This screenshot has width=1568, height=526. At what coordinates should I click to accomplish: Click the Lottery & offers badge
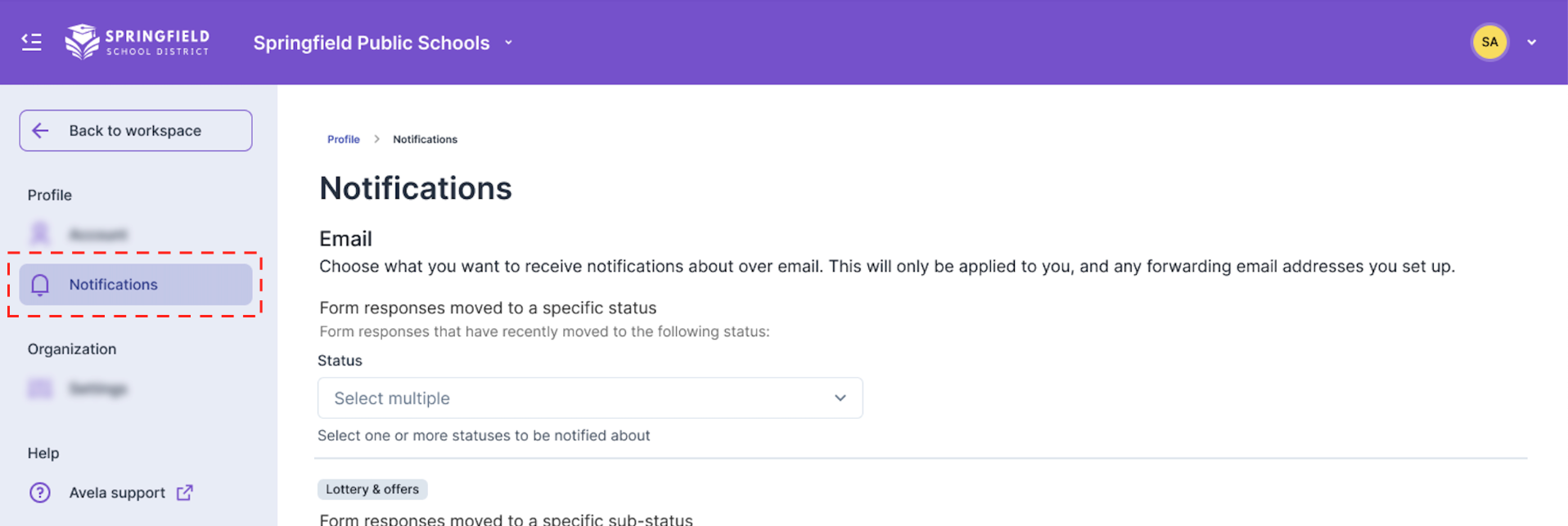[372, 488]
